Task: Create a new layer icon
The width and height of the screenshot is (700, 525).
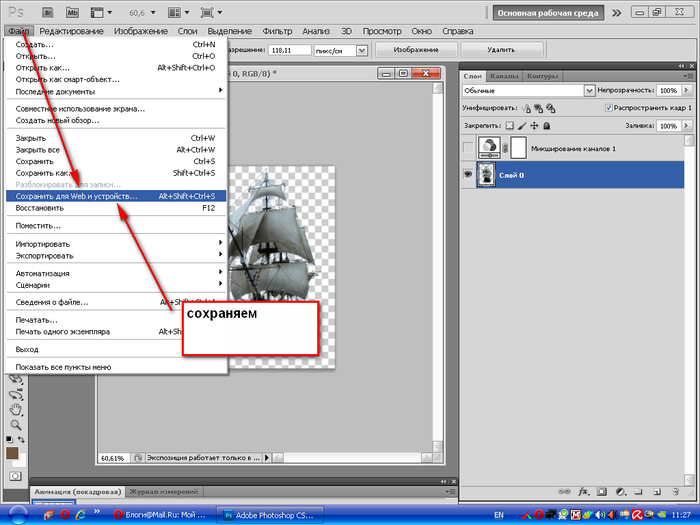Action: click(x=656, y=491)
